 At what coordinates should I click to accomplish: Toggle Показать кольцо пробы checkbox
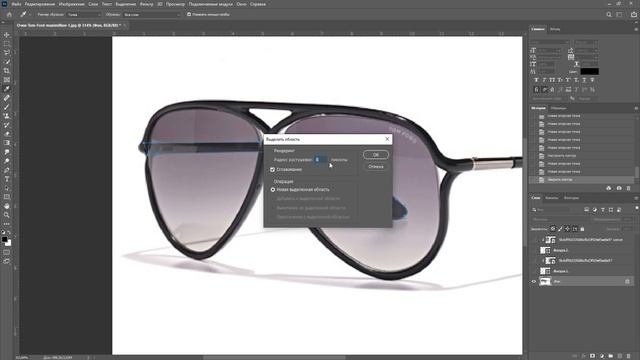tap(189, 14)
